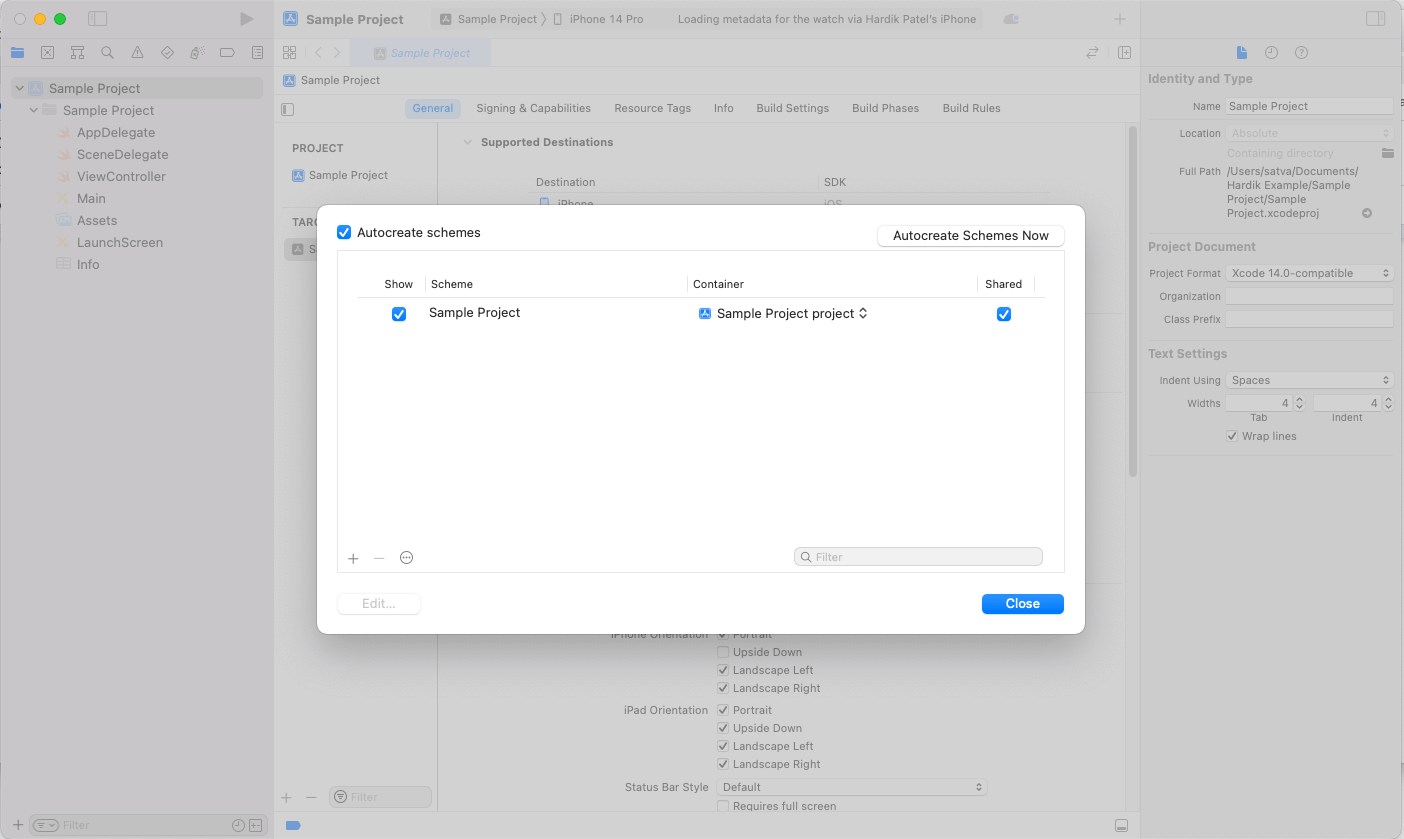Click the Organization input field
The height and width of the screenshot is (839, 1404).
[1309, 296]
